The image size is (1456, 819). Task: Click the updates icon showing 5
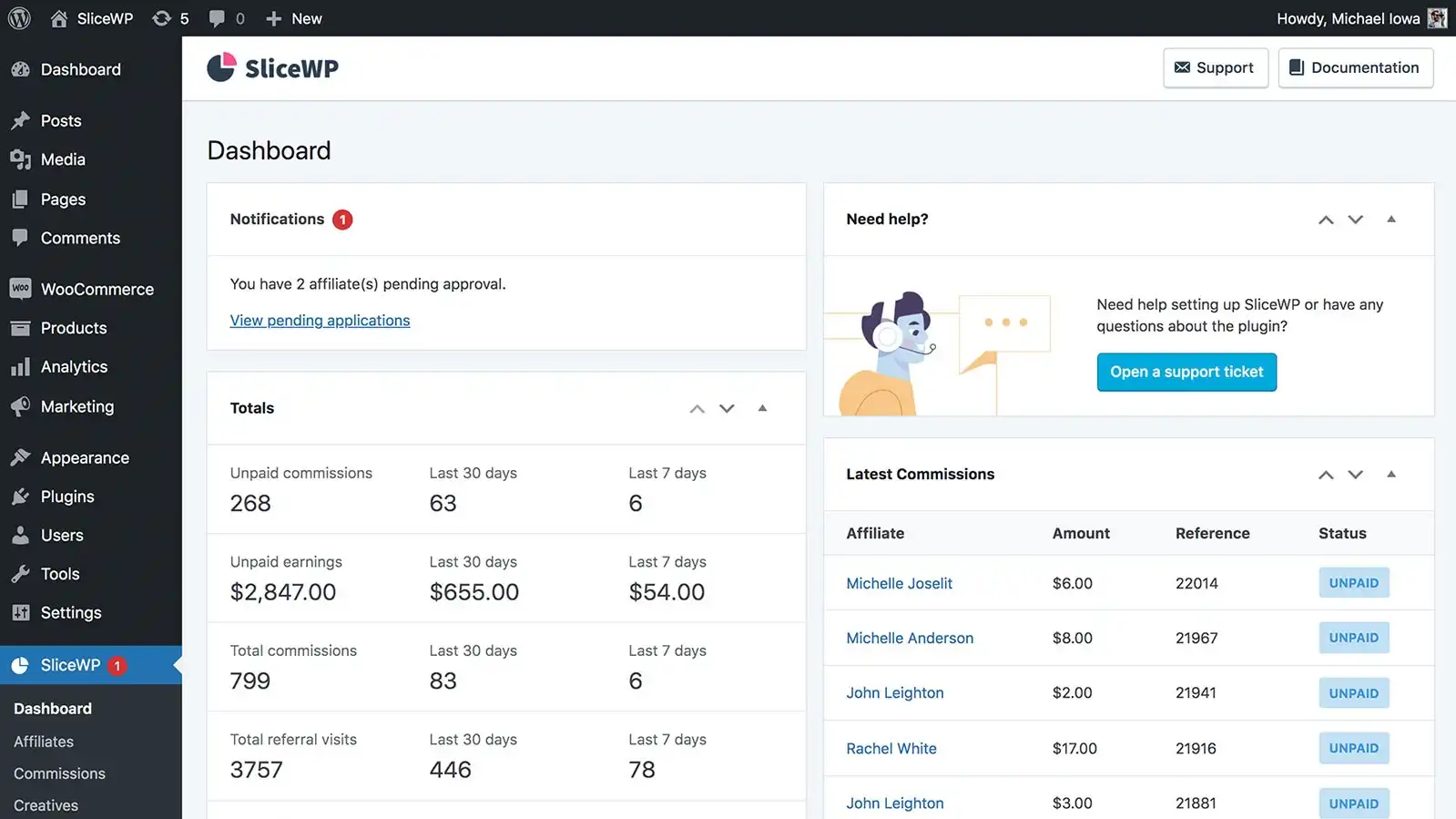click(161, 18)
